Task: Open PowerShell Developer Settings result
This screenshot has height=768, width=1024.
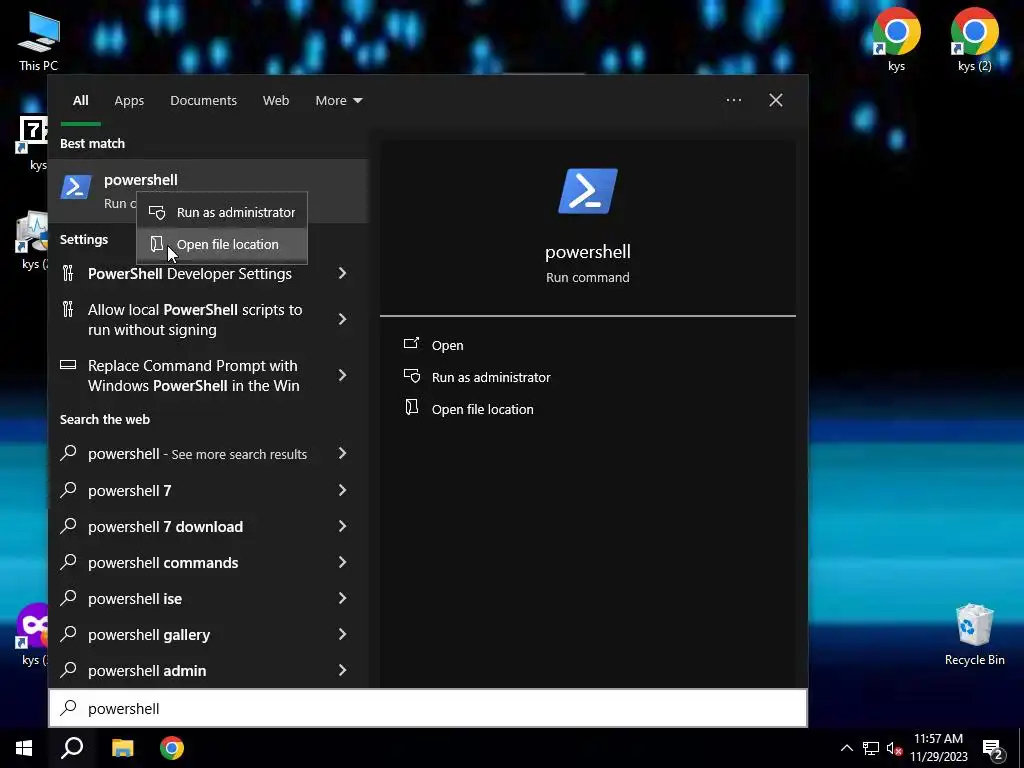Action: (189, 274)
